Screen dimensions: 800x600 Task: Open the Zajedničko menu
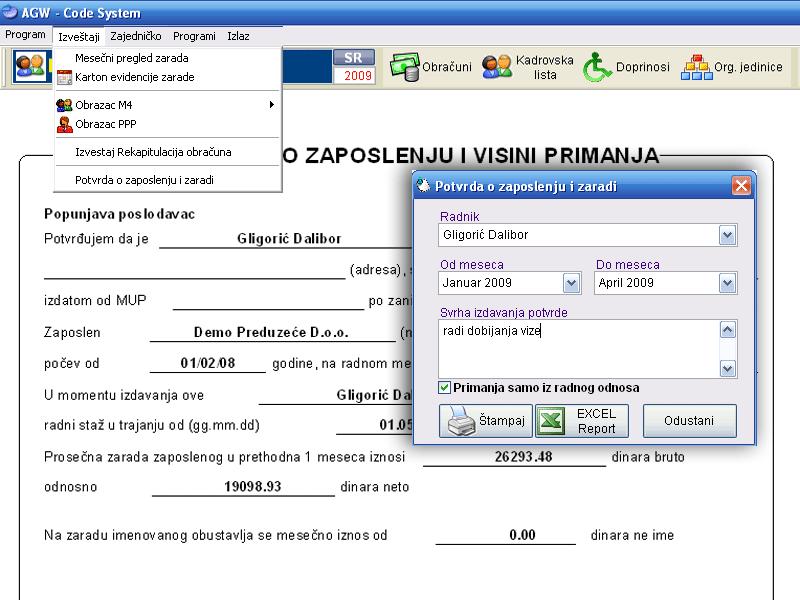(x=135, y=36)
